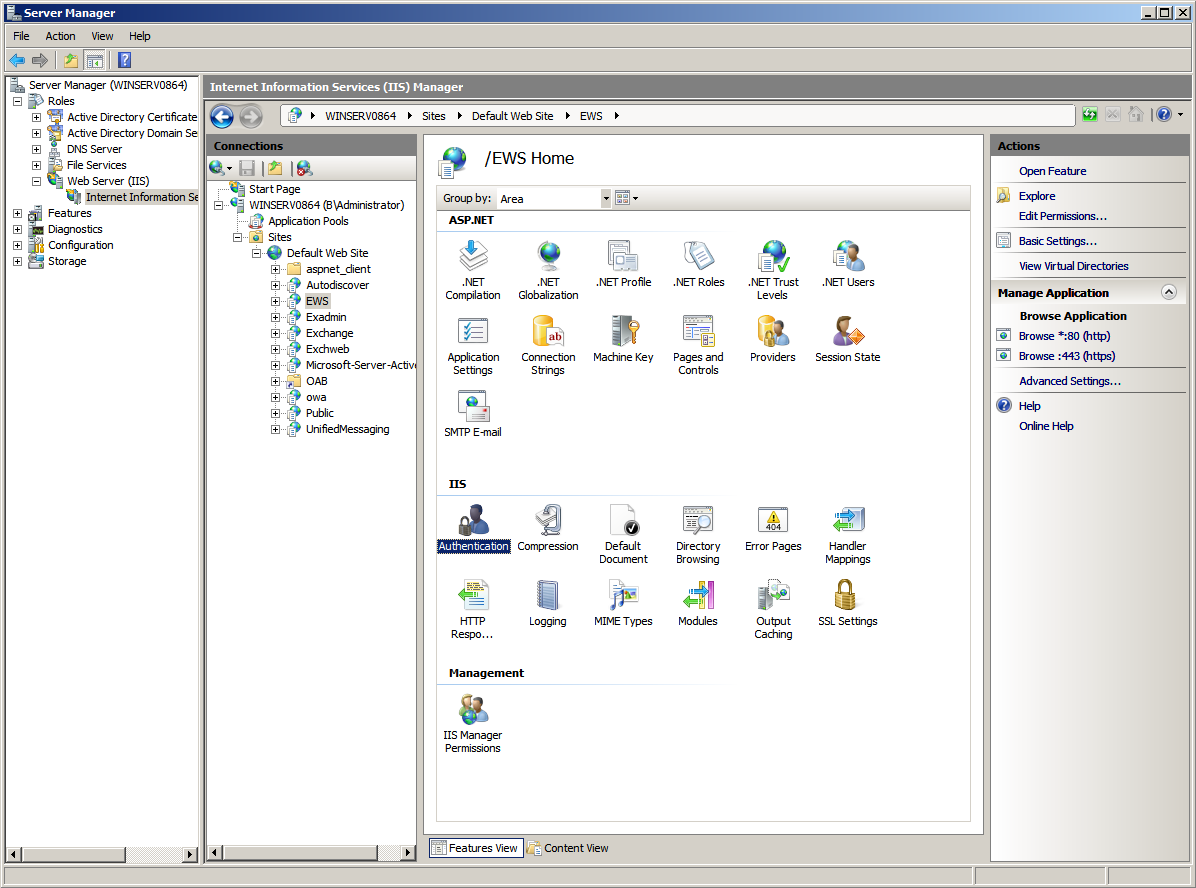Switch to the Content View tab
Screen dimensions: 1196x888
(x=568, y=848)
